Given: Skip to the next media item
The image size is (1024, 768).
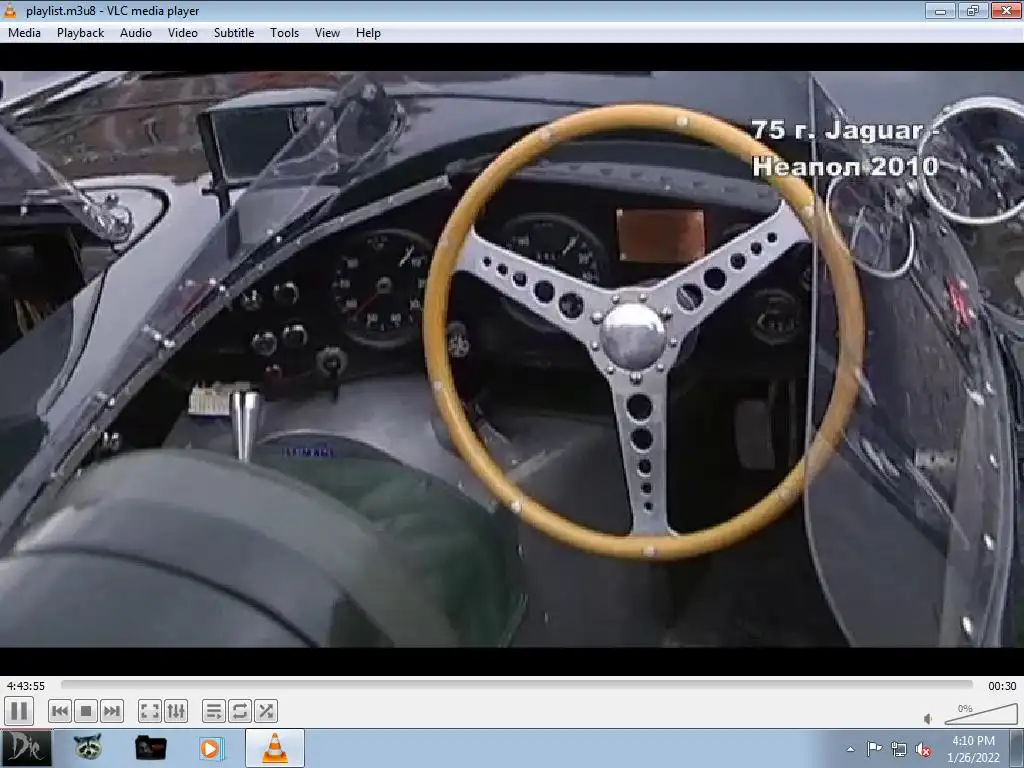Looking at the screenshot, I should tap(112, 711).
